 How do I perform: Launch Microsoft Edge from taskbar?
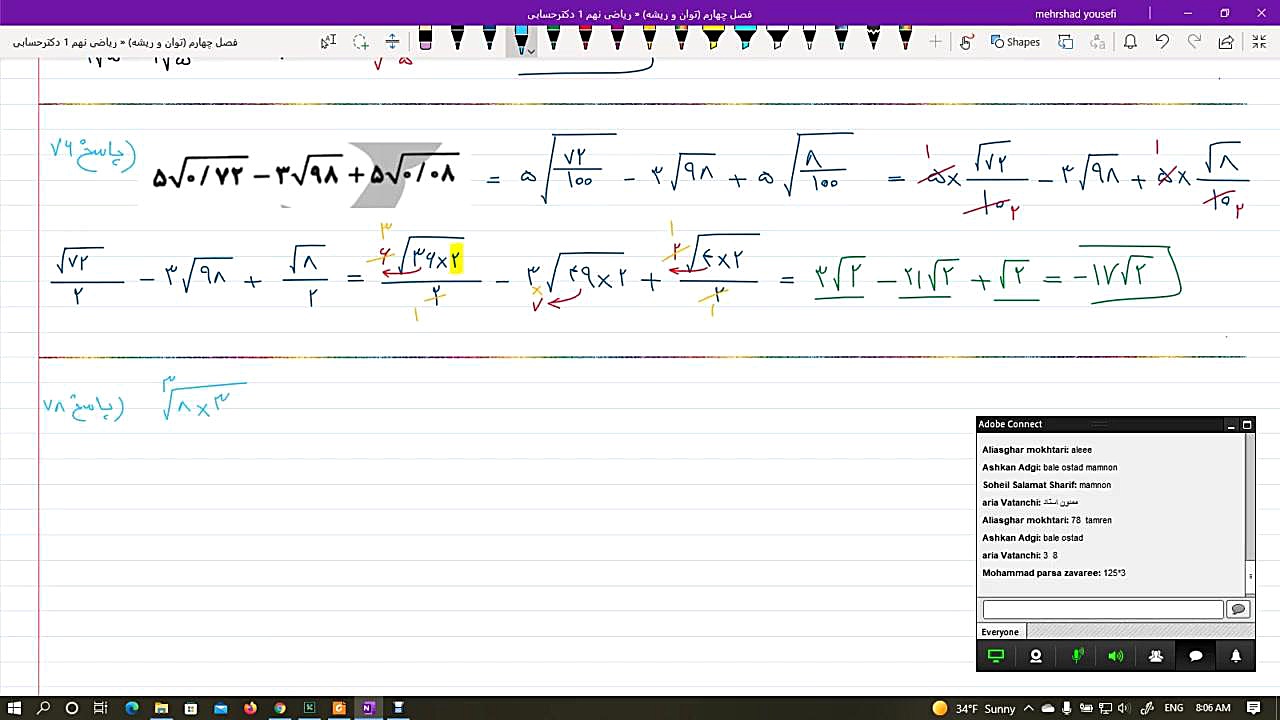point(131,708)
